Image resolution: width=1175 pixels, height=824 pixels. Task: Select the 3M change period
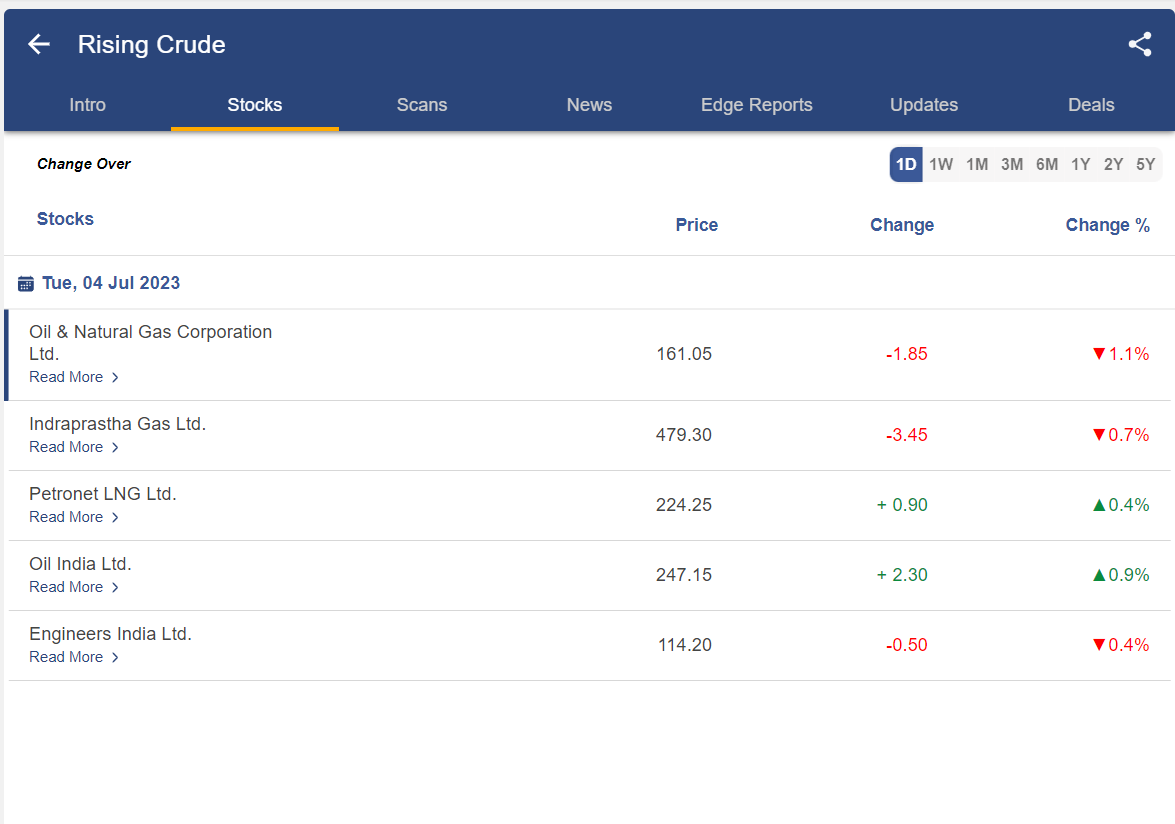pyautogui.click(x=1012, y=164)
